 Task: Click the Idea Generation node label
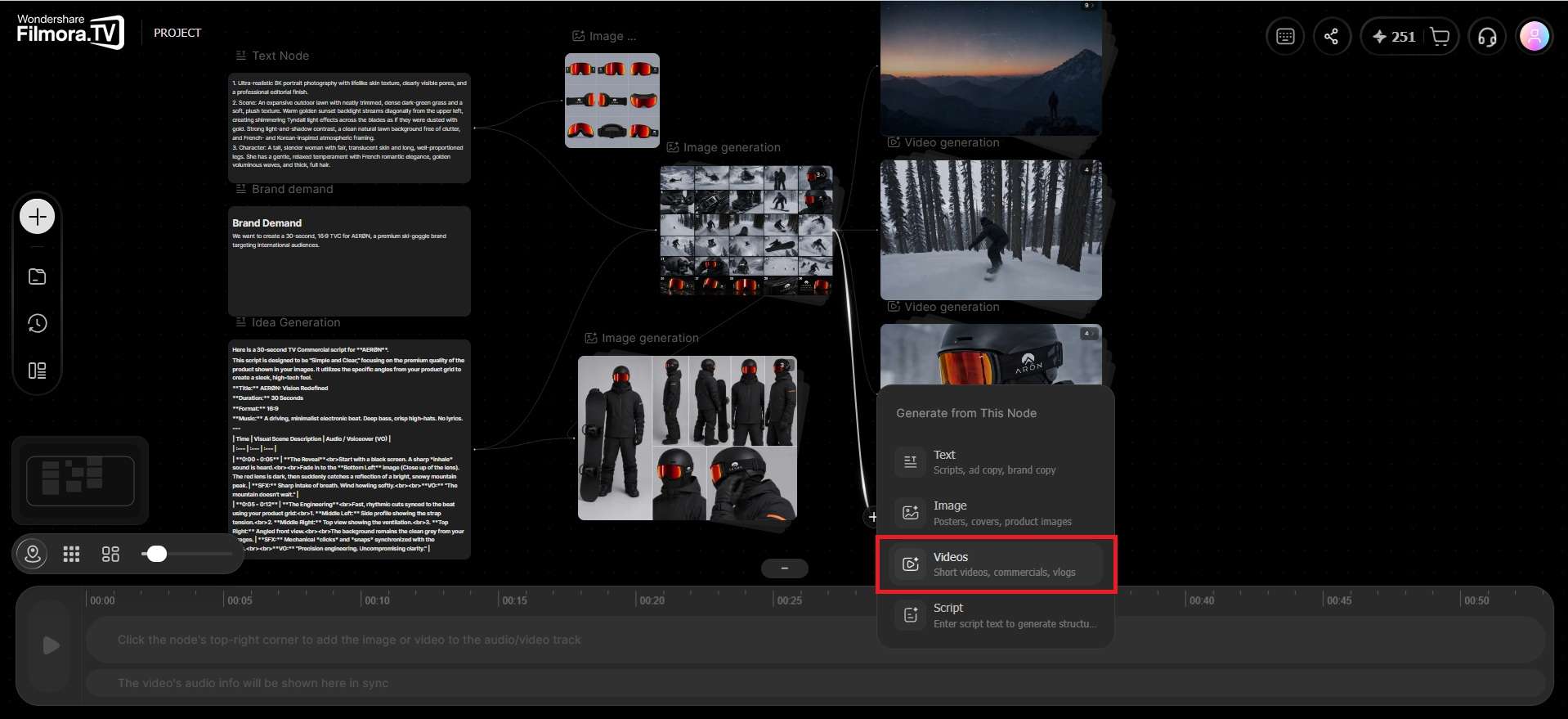pyautogui.click(x=296, y=322)
